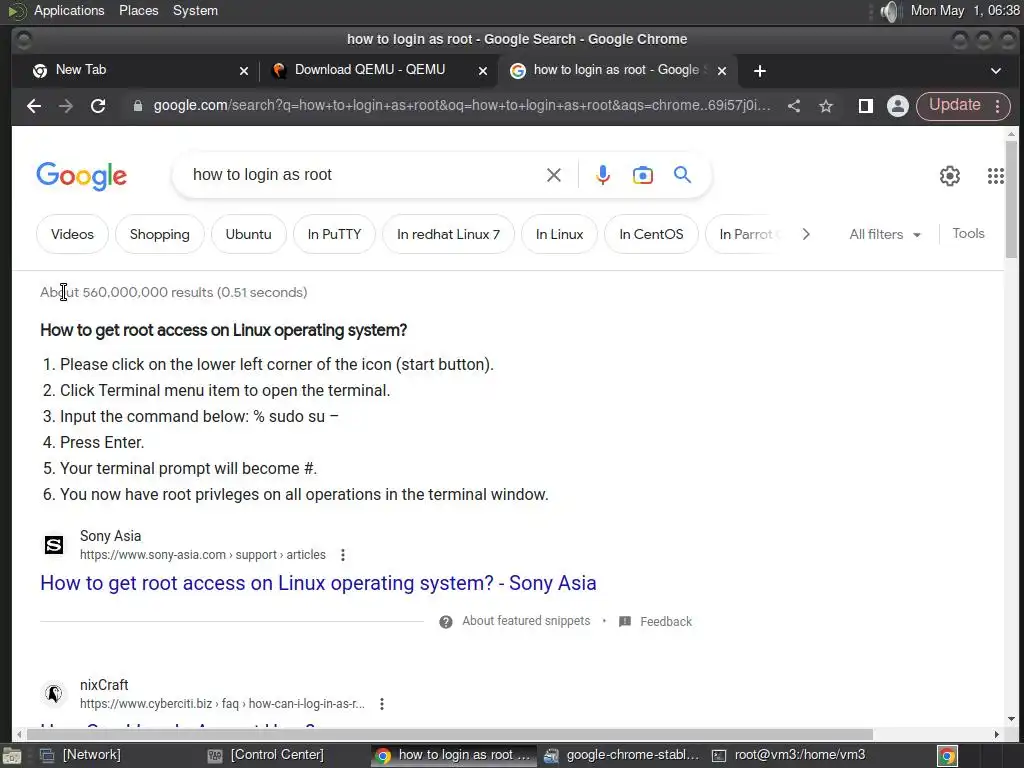Click Chrome icon in the bottom panel
The height and width of the screenshot is (768, 1024).
tap(947, 756)
